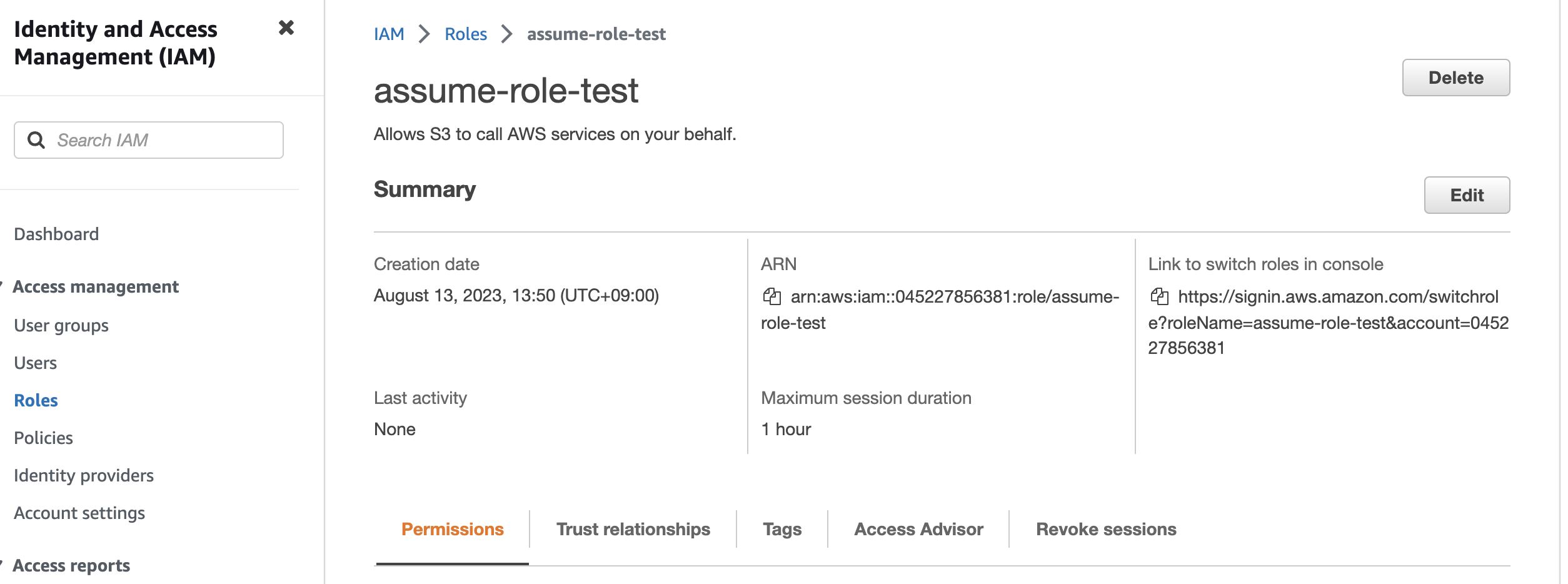The height and width of the screenshot is (584, 1568).
Task: Close the IAM navigation panel
Action: click(x=286, y=28)
